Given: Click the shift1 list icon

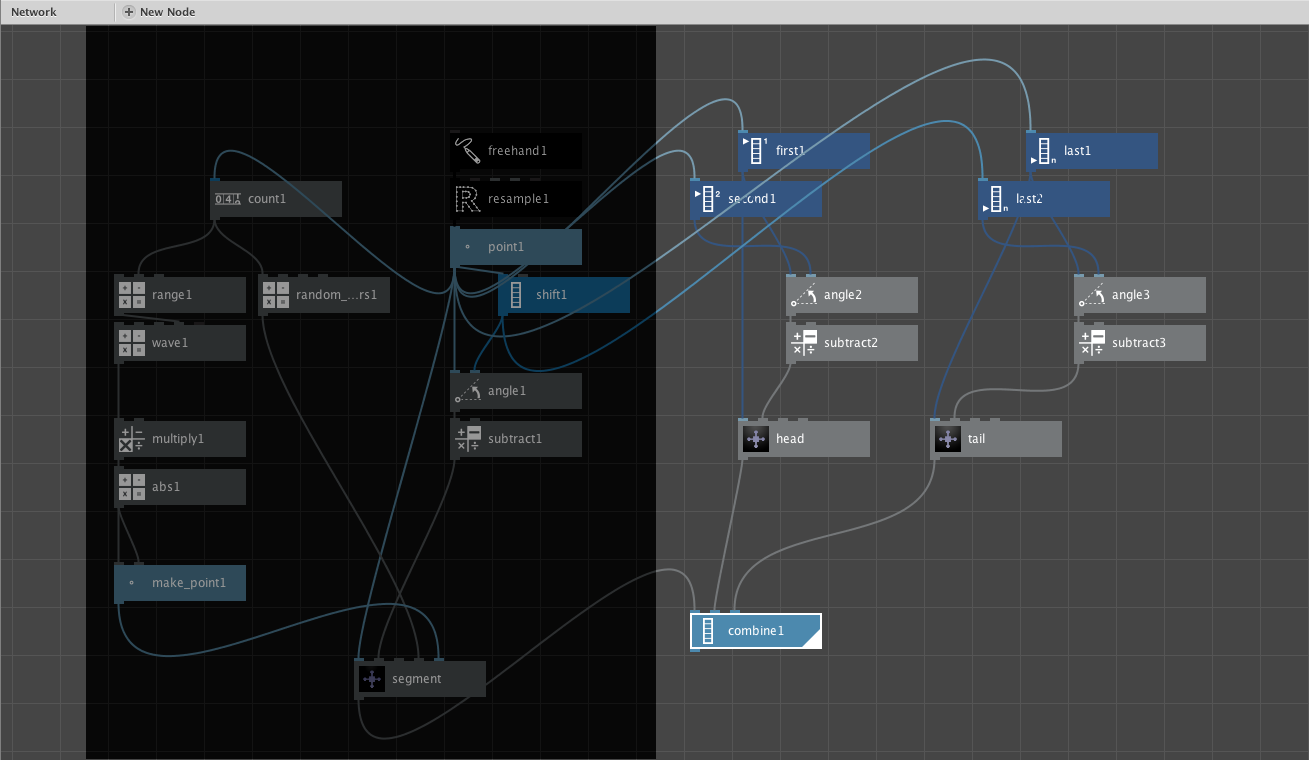Looking at the screenshot, I should click(x=516, y=295).
